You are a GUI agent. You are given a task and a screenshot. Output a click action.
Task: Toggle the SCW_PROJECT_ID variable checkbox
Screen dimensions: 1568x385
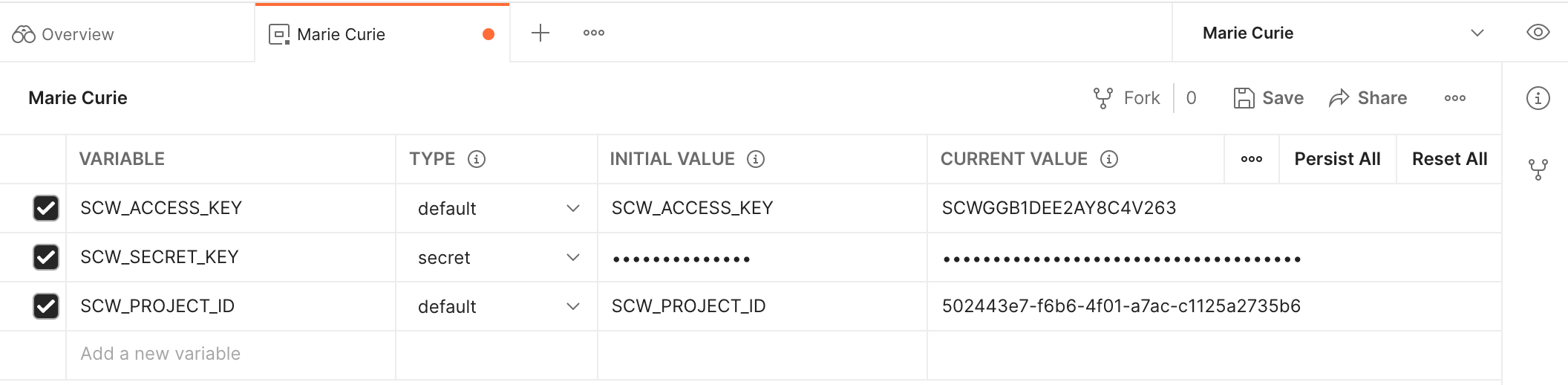tap(46, 306)
